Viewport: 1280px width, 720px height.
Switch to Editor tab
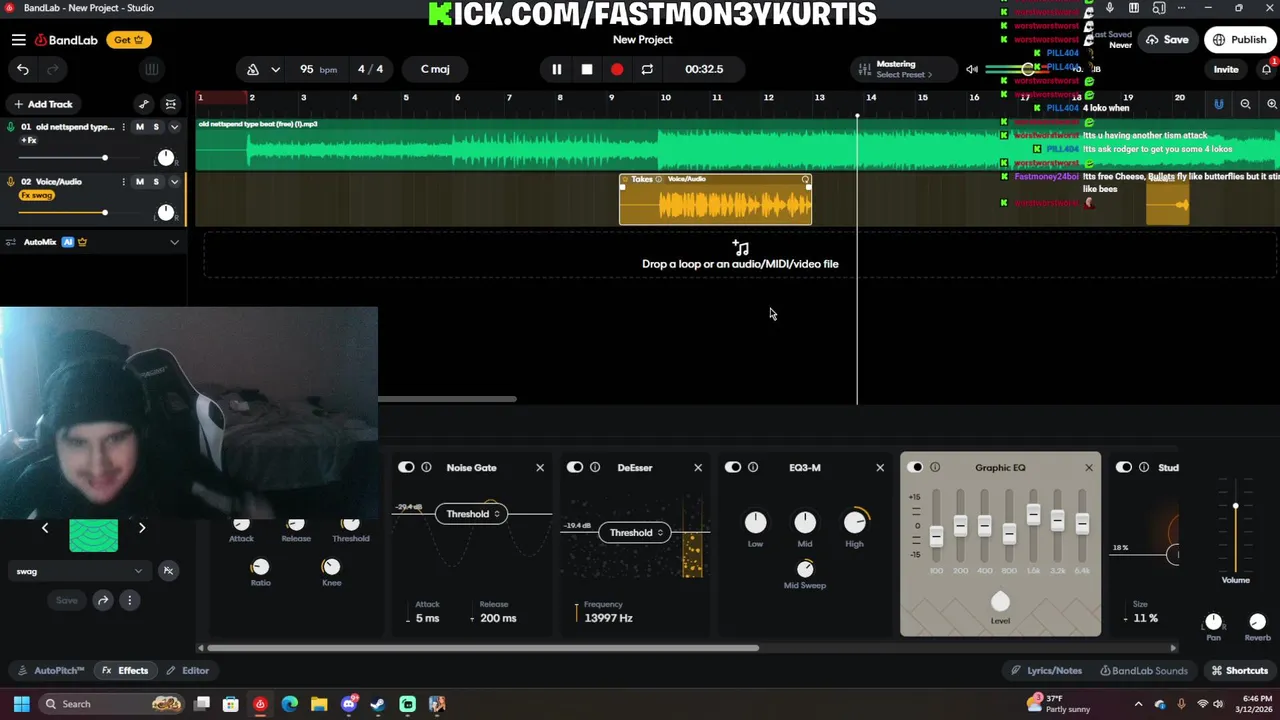coord(187,671)
